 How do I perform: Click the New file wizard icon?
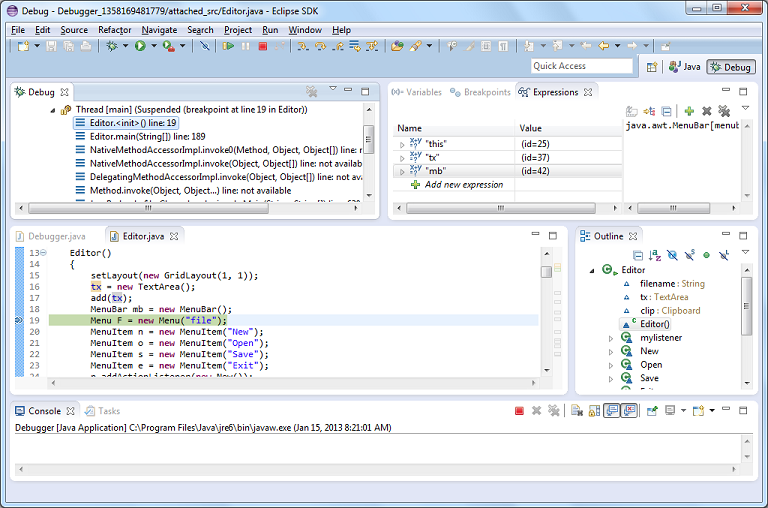[x=23, y=46]
